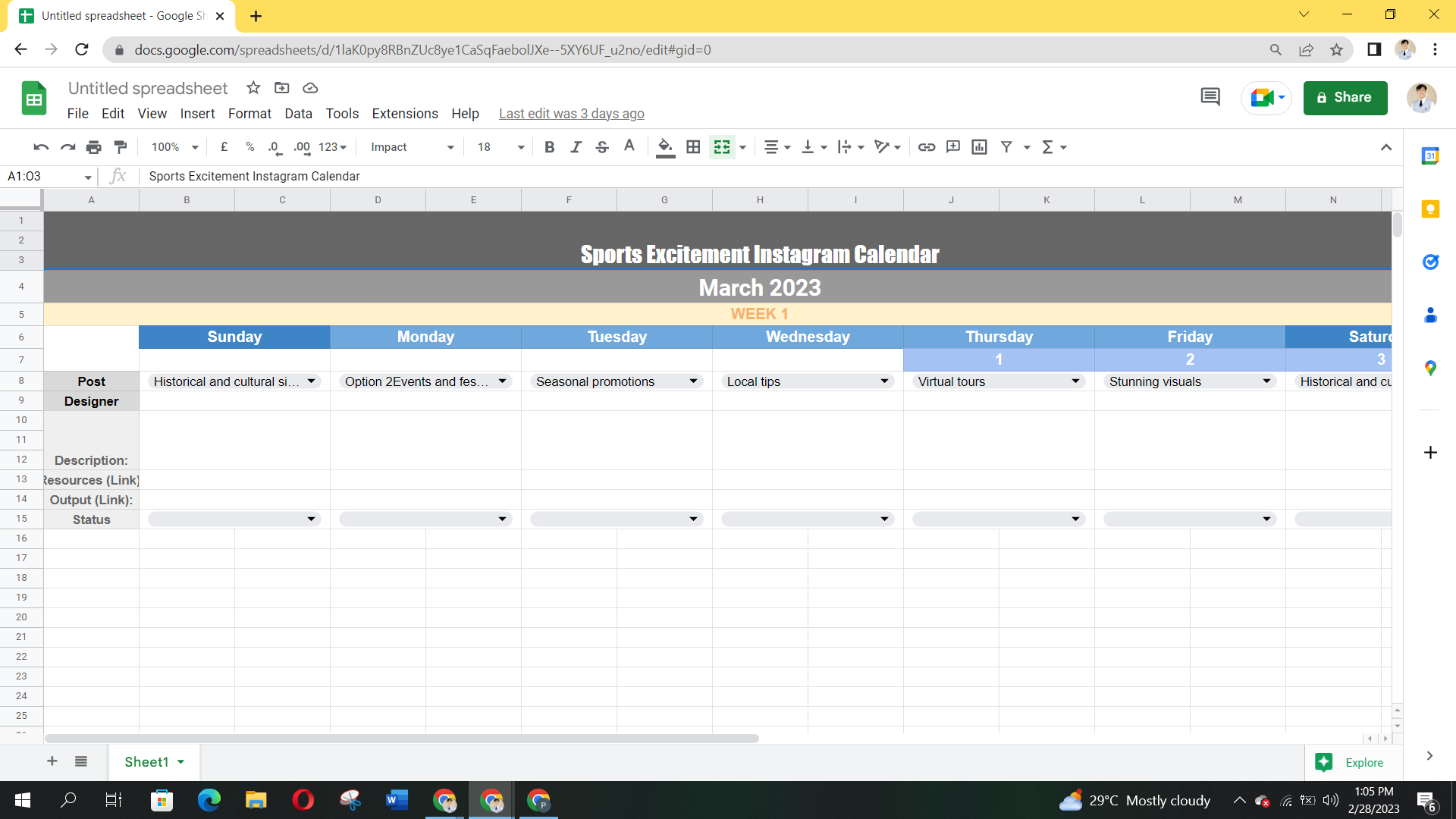Viewport: 1456px width, 819px height.
Task: Toggle strikethrough formatting
Action: point(602,147)
